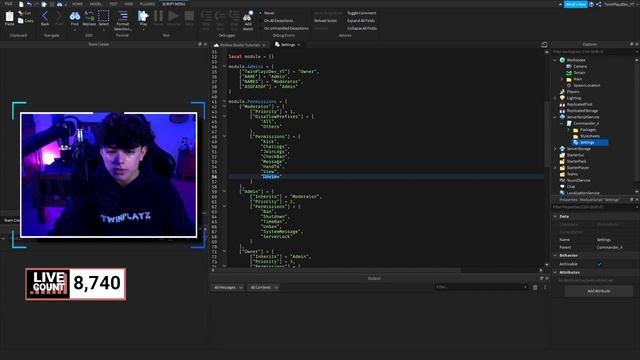The image size is (640, 360).
Task: Select Players service in Explorer
Action: [573, 92]
